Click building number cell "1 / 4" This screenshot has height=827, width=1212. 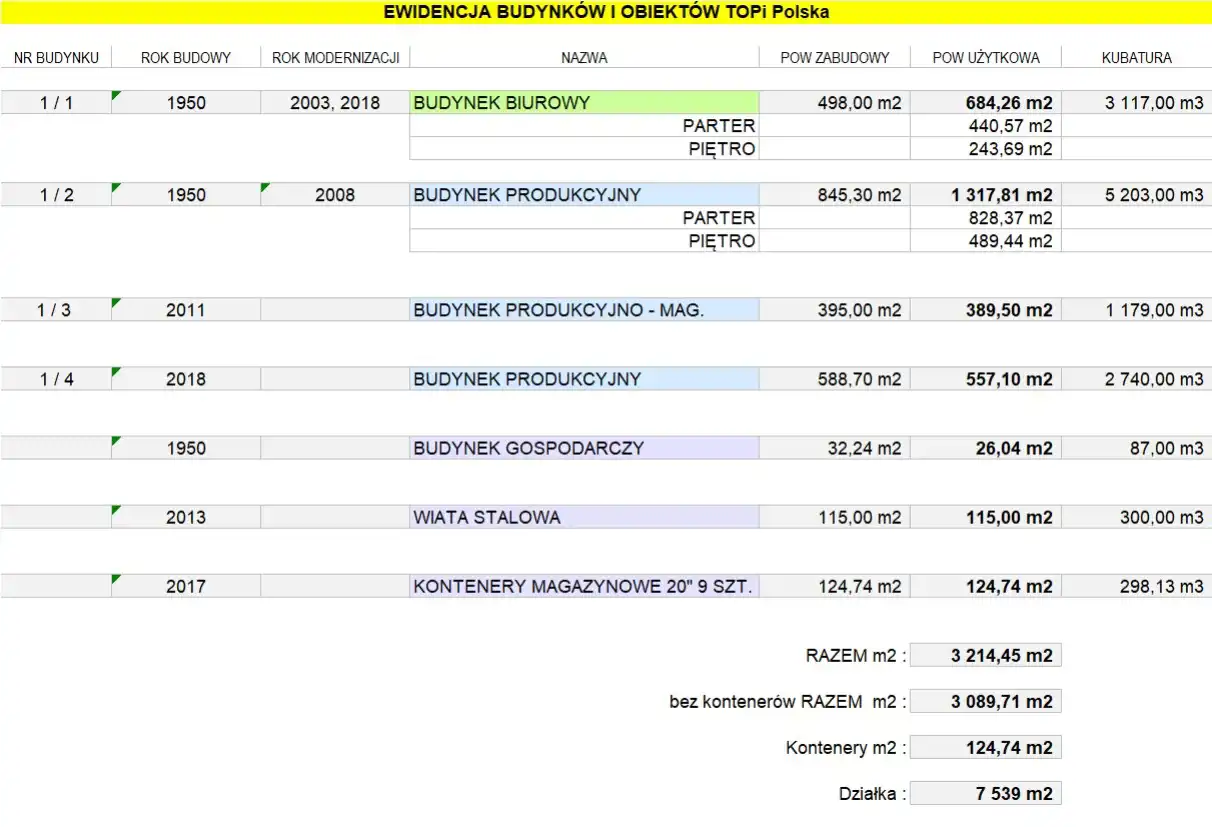(x=56, y=378)
